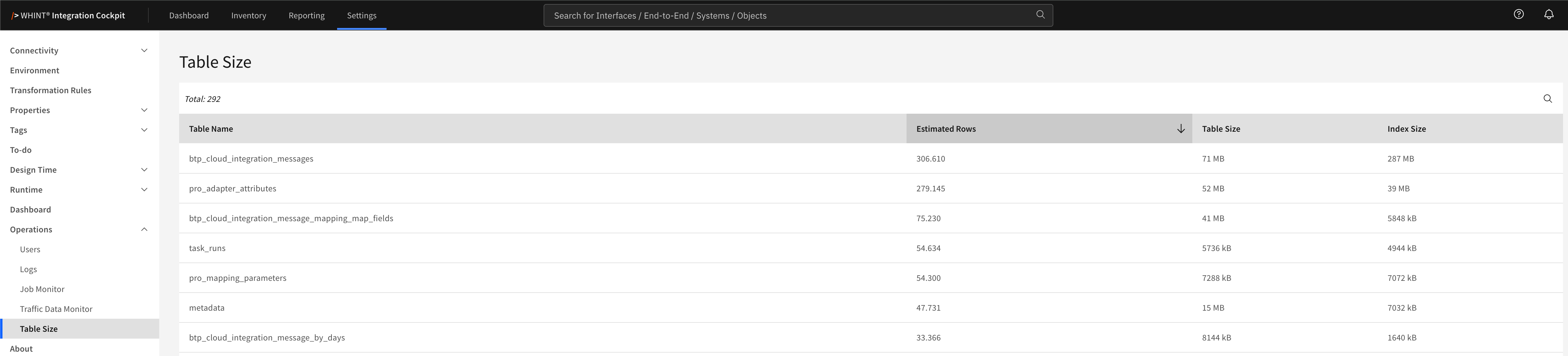This screenshot has height=356, width=1568.
Task: Collapse the Operations section chevron
Action: click(144, 229)
